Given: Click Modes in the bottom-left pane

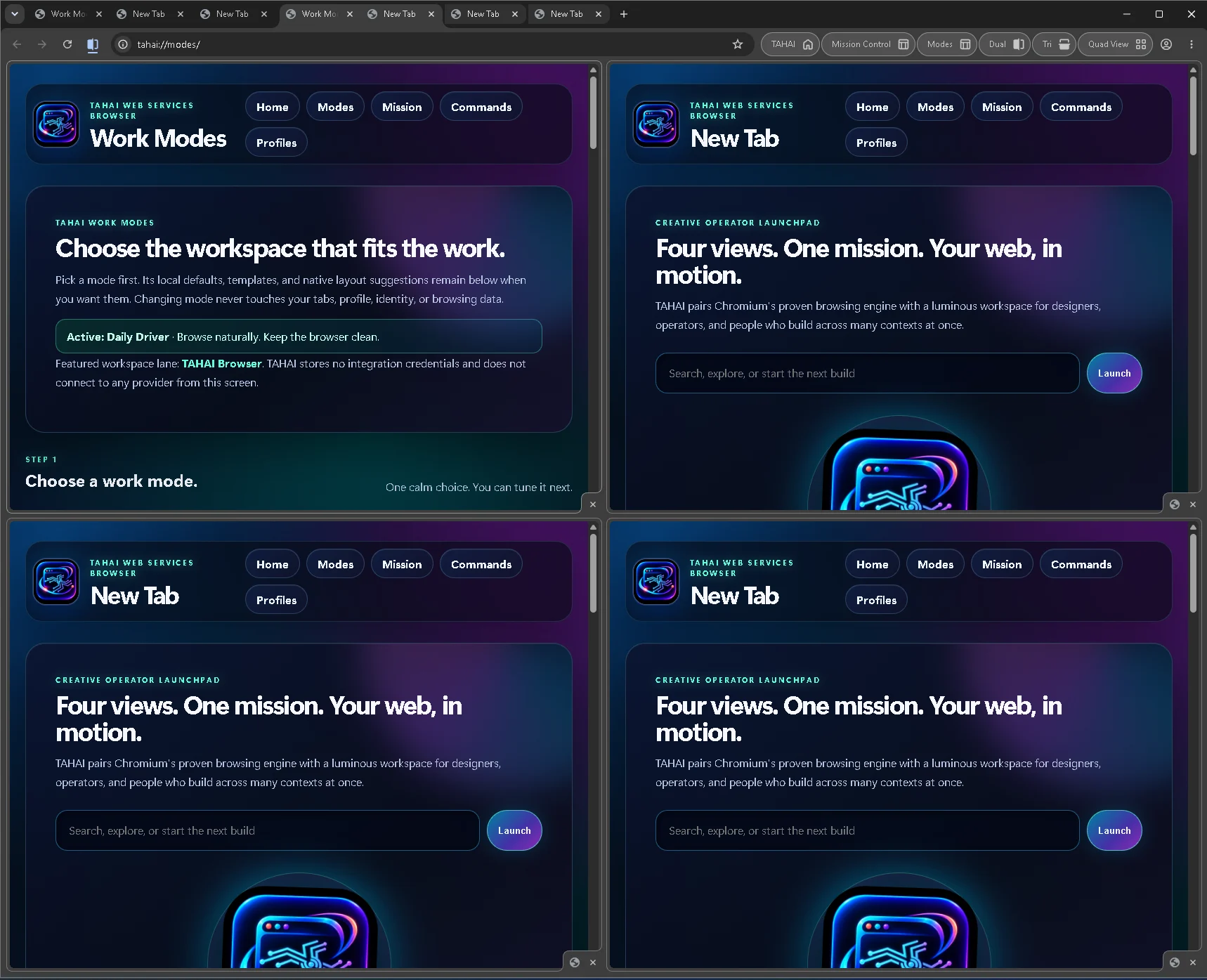Looking at the screenshot, I should coord(336,564).
